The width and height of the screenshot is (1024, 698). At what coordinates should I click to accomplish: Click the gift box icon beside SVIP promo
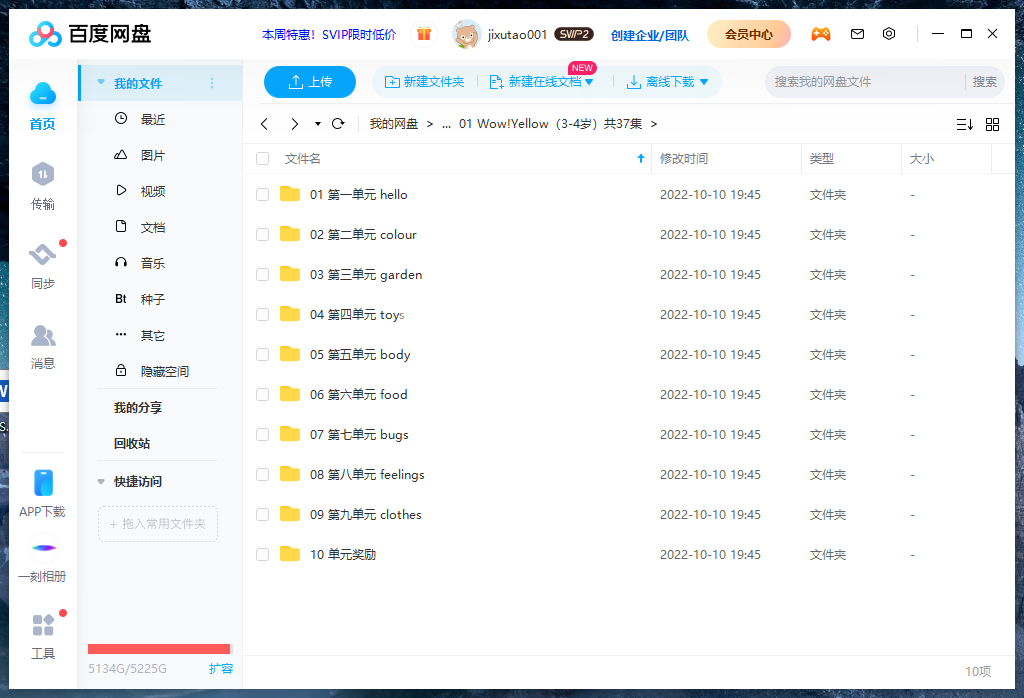[x=424, y=34]
